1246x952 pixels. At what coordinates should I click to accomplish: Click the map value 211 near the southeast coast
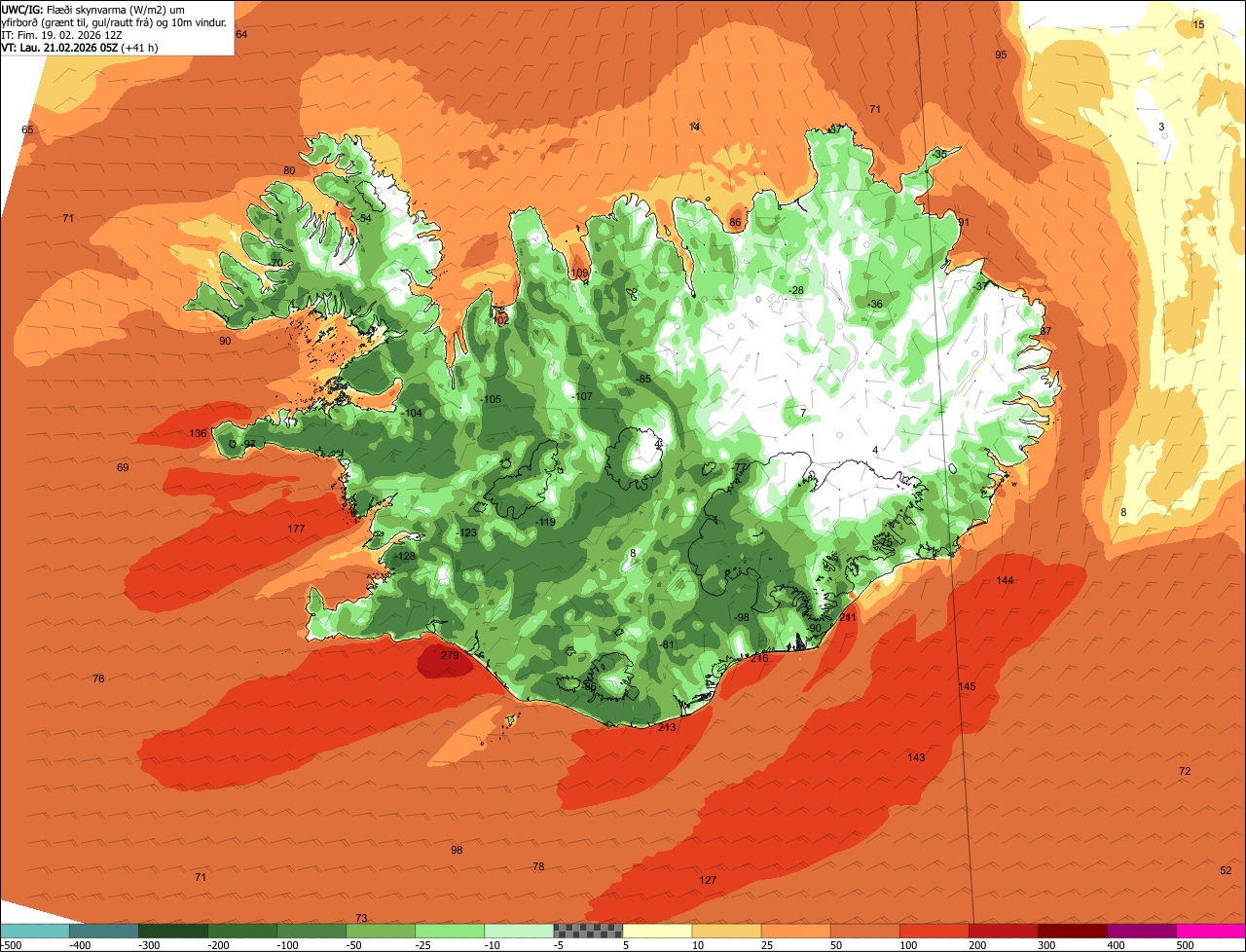848,617
